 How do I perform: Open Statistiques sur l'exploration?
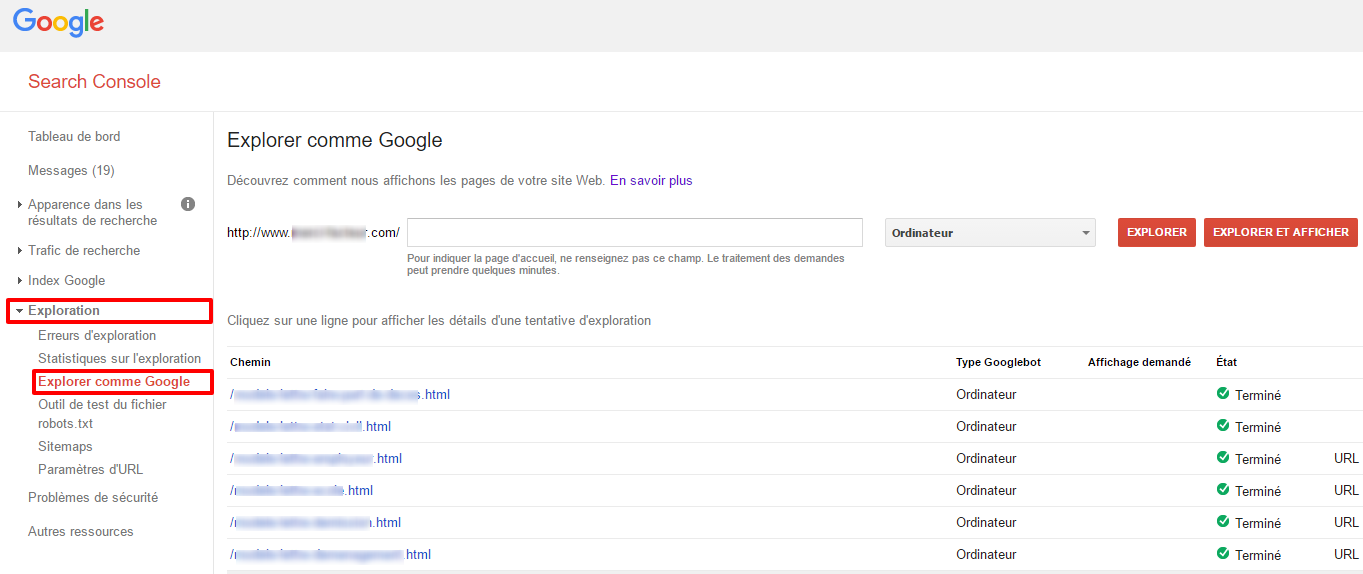click(x=119, y=358)
